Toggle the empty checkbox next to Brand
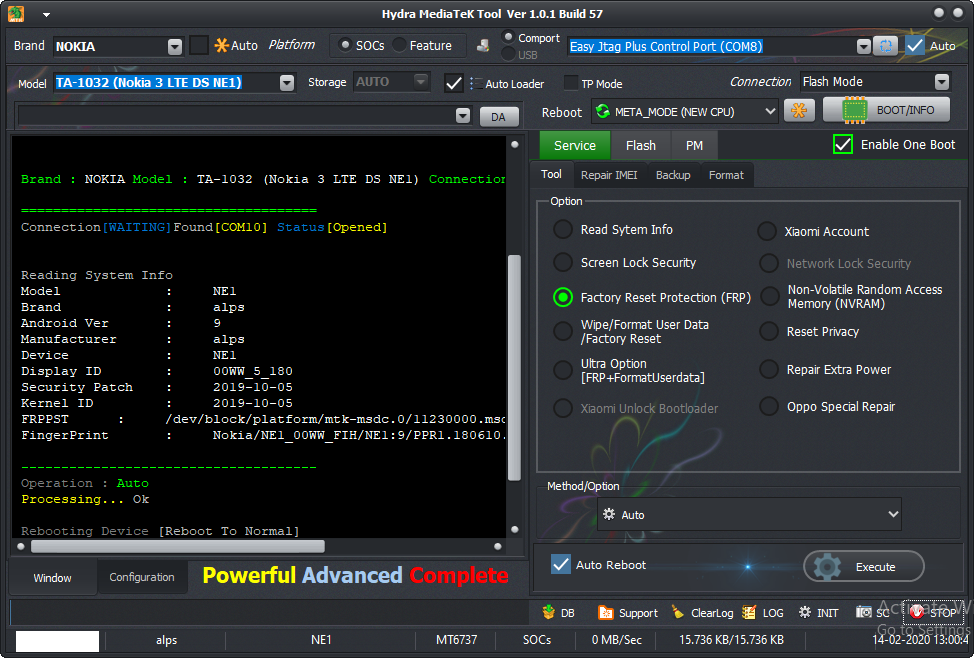 tap(199, 45)
